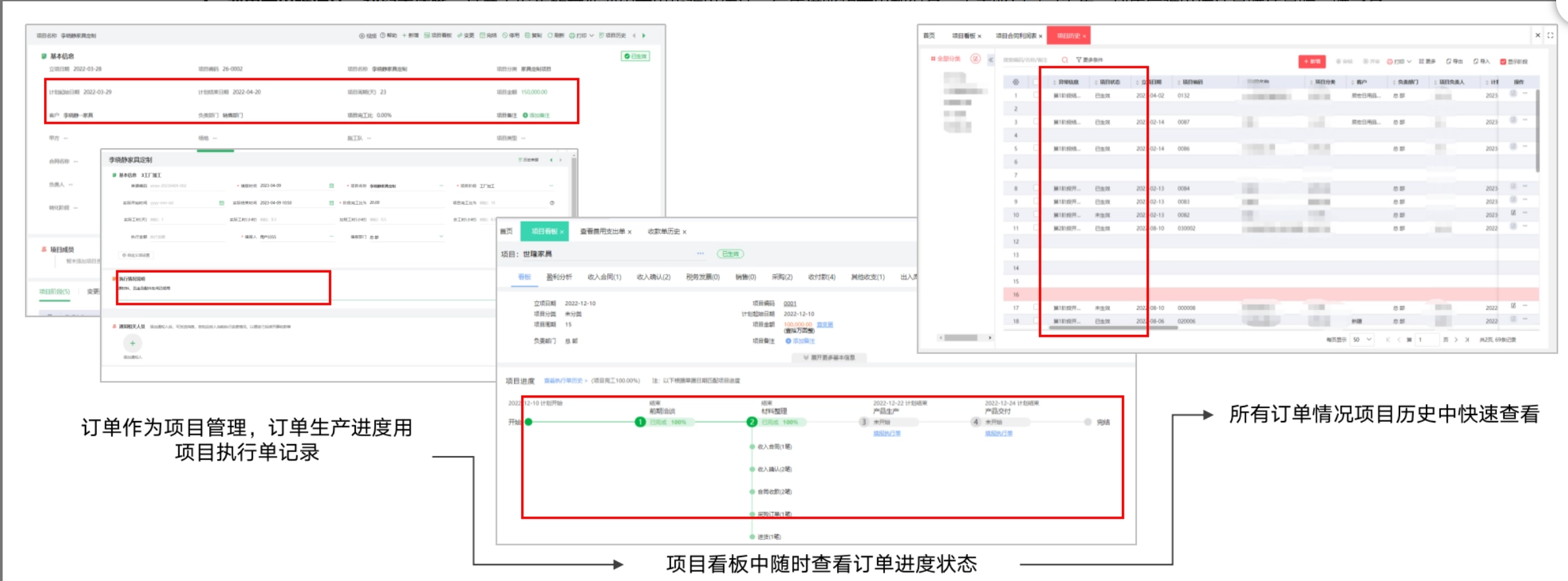The image size is (1568, 581).
Task: Click the 导出 export icon in history toolbar
Action: click(1449, 61)
